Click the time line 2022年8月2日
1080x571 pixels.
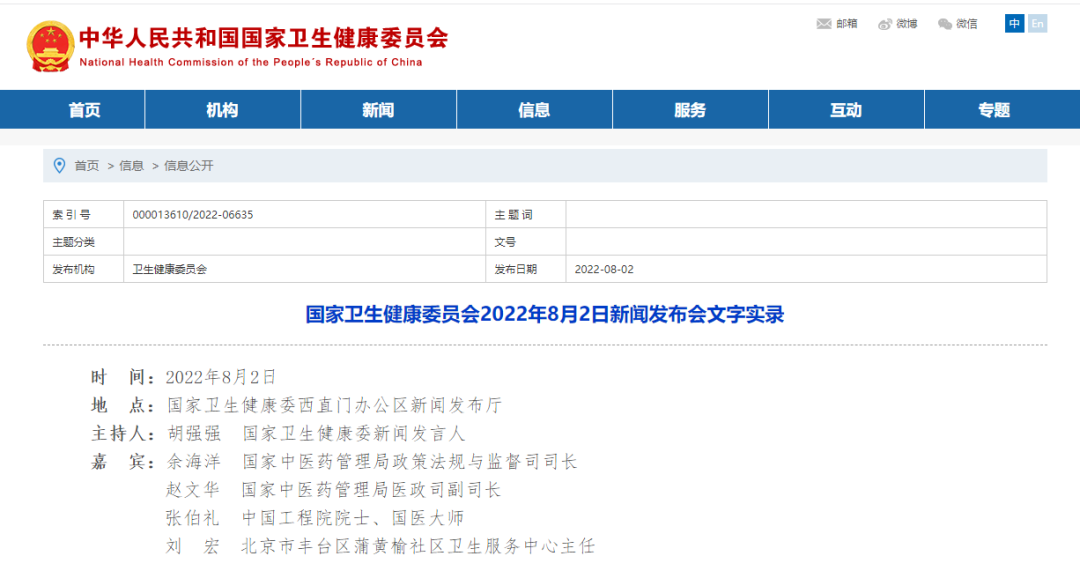pyautogui.click(x=220, y=377)
